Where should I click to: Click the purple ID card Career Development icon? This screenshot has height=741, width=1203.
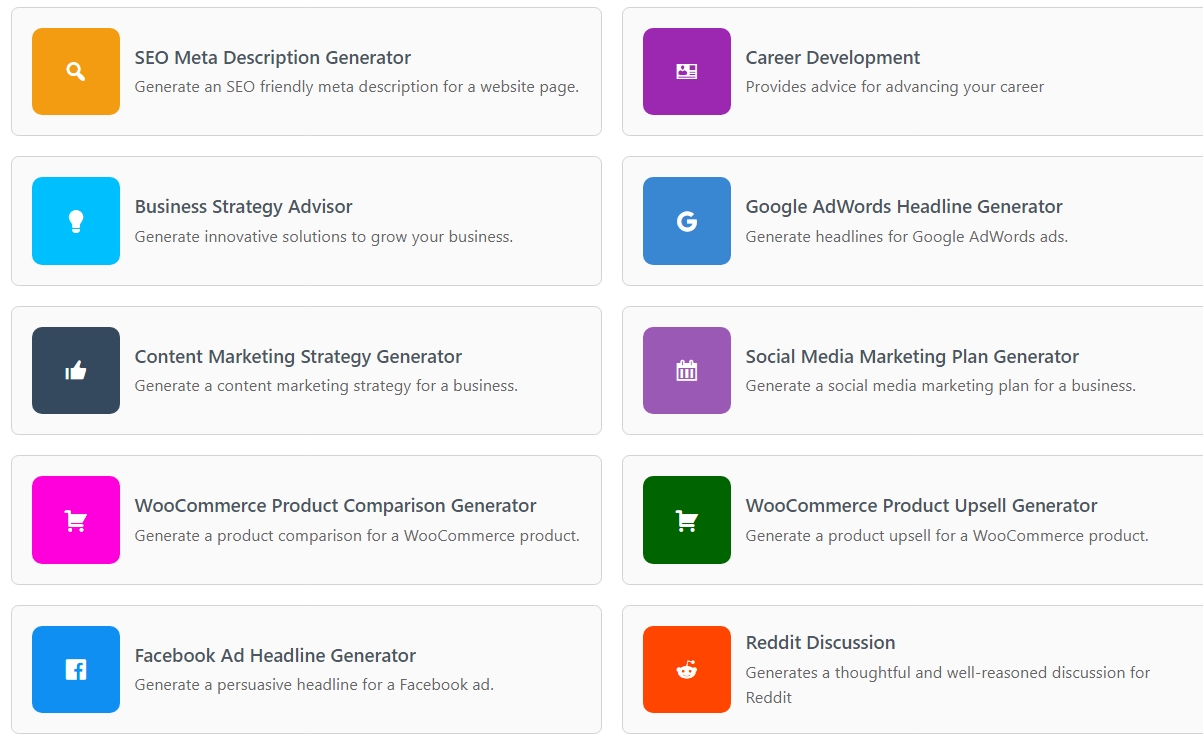pyautogui.click(x=687, y=71)
